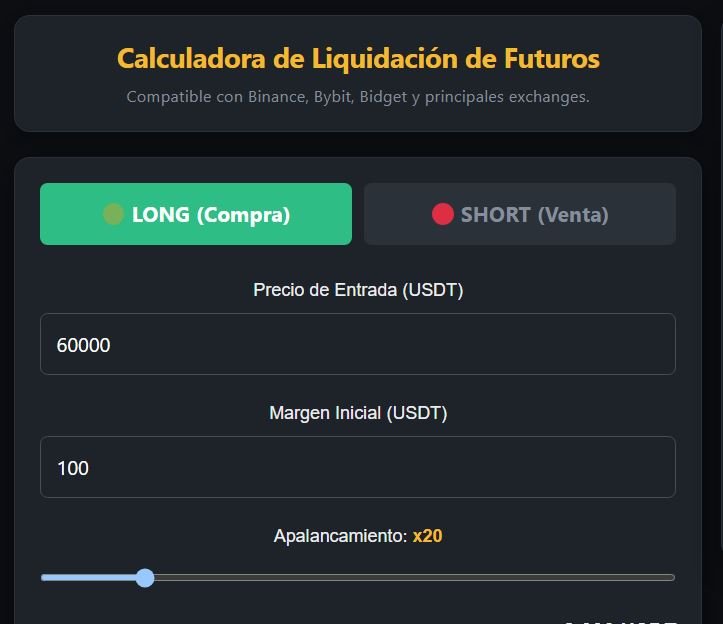
Task: Click the cut-off result text at the bottom right
Action: click(x=621, y=621)
